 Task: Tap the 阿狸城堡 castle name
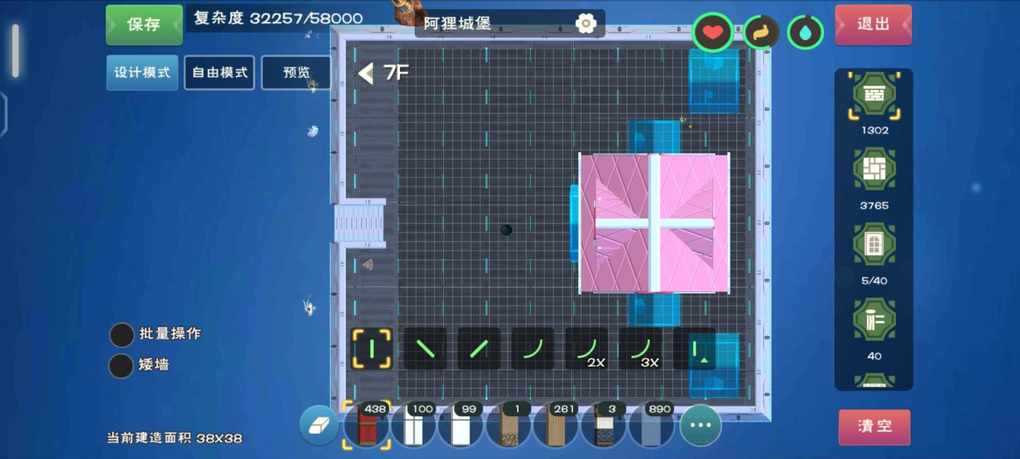point(457,23)
